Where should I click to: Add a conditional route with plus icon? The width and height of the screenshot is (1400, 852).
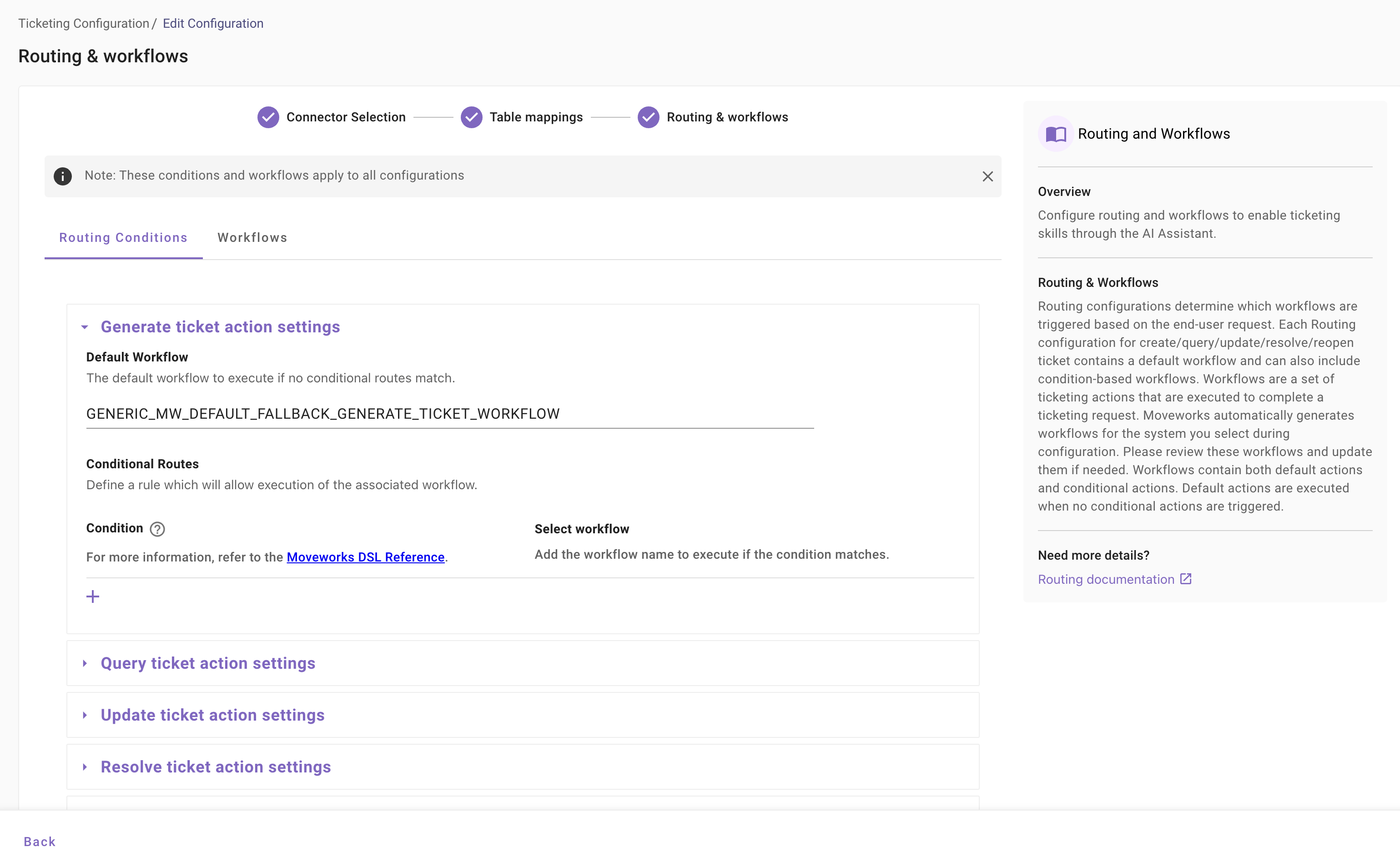tap(93, 596)
